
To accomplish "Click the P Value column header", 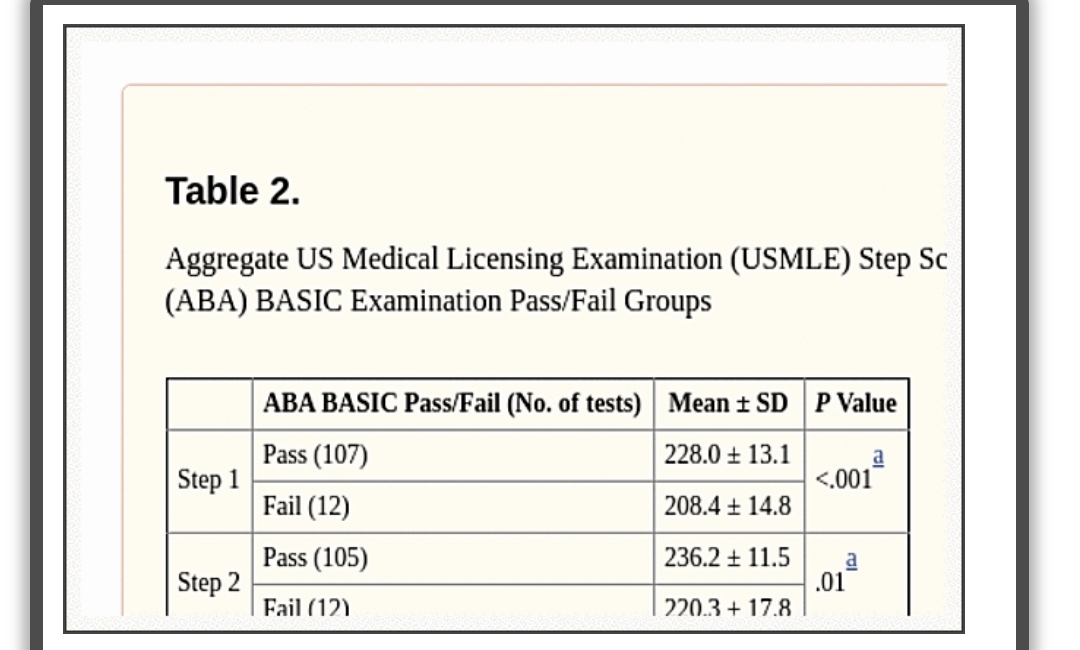I will click(856, 403).
